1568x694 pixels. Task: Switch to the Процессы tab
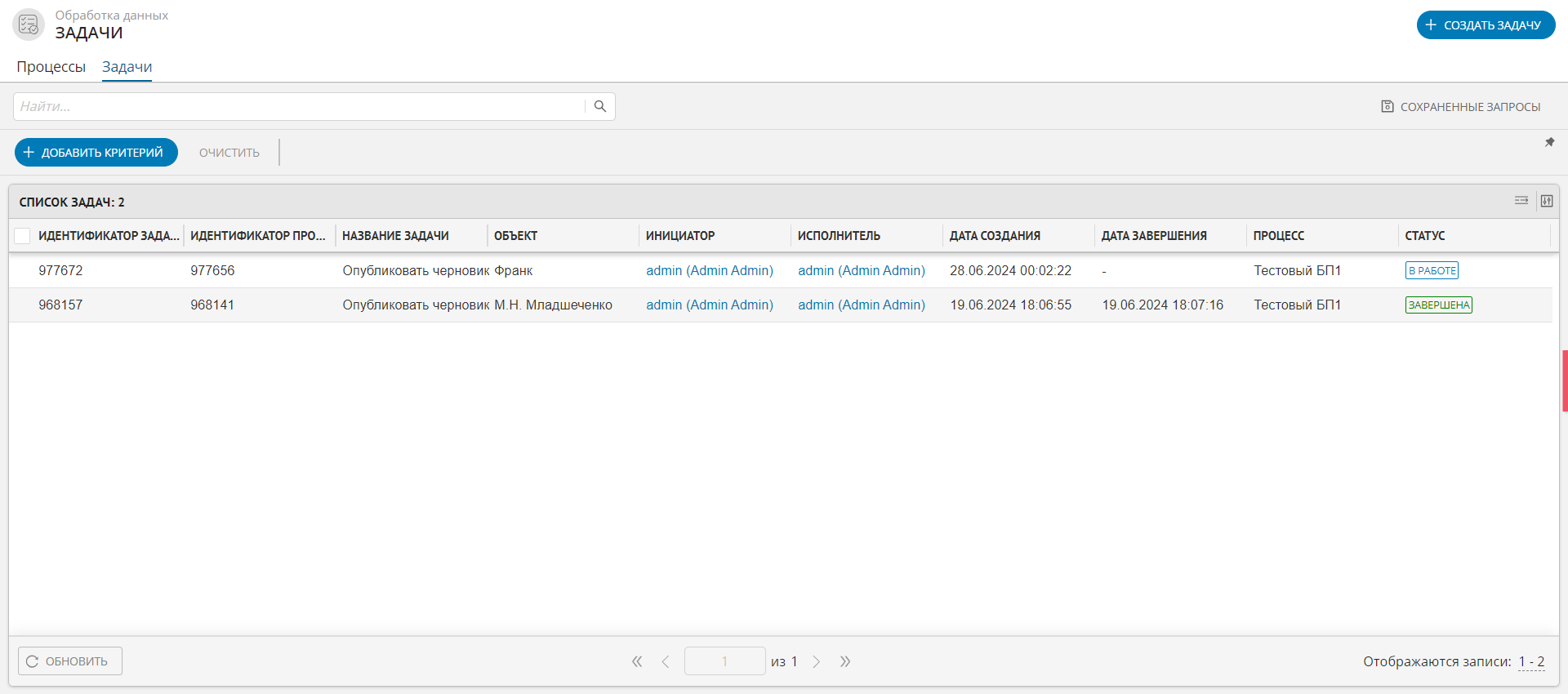click(51, 67)
